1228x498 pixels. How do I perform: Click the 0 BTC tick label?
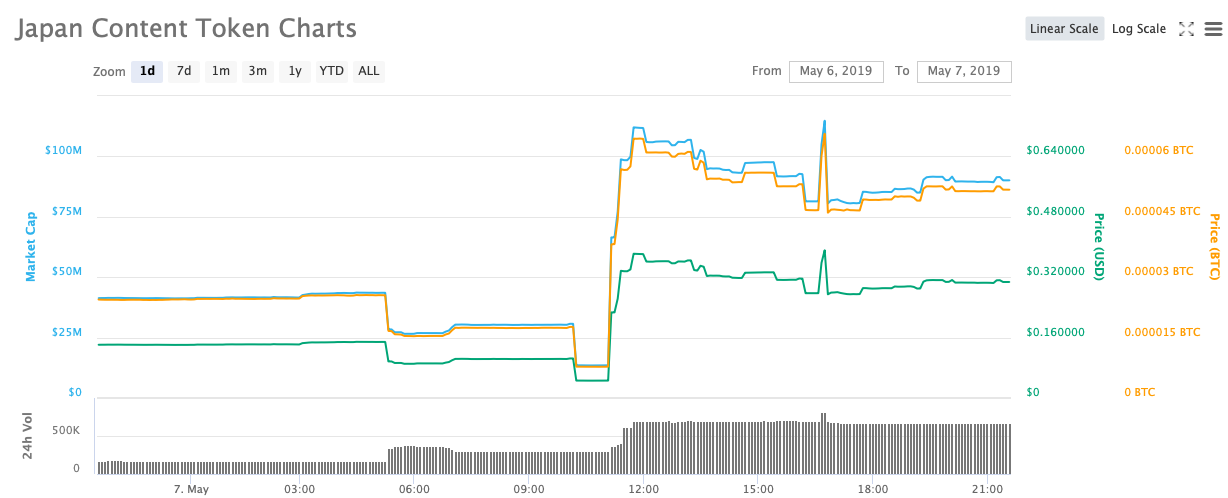pos(1140,392)
